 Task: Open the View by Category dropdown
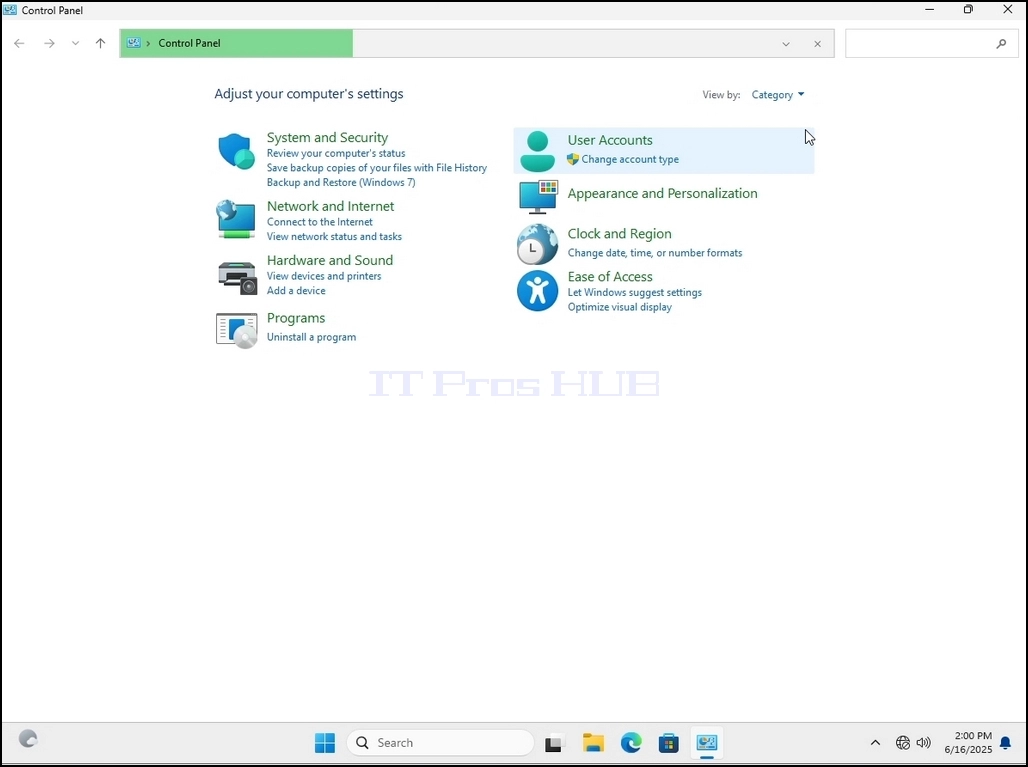pyautogui.click(x=778, y=95)
